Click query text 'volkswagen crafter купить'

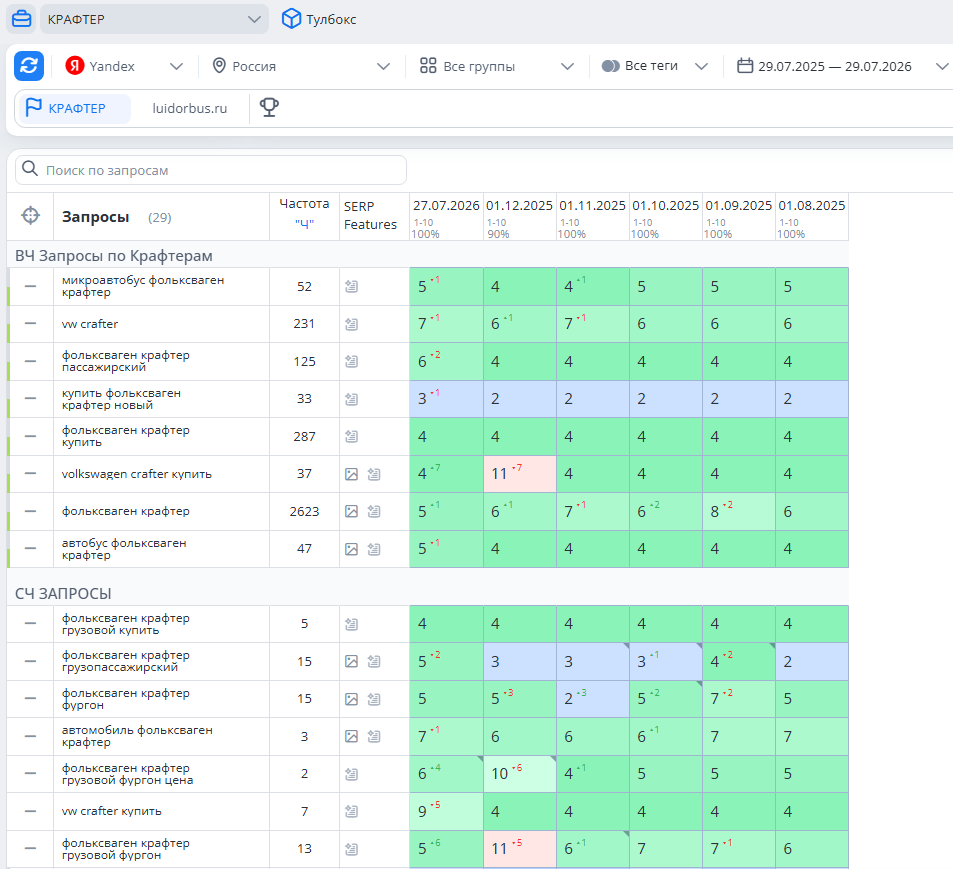click(137, 474)
